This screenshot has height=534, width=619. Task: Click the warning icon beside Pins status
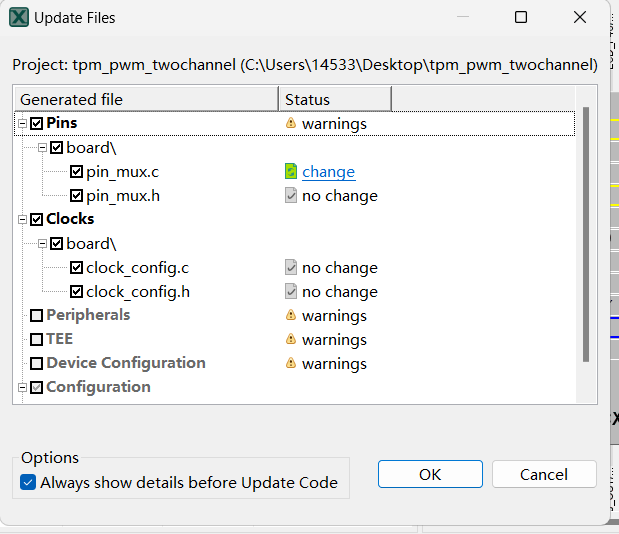[291, 124]
